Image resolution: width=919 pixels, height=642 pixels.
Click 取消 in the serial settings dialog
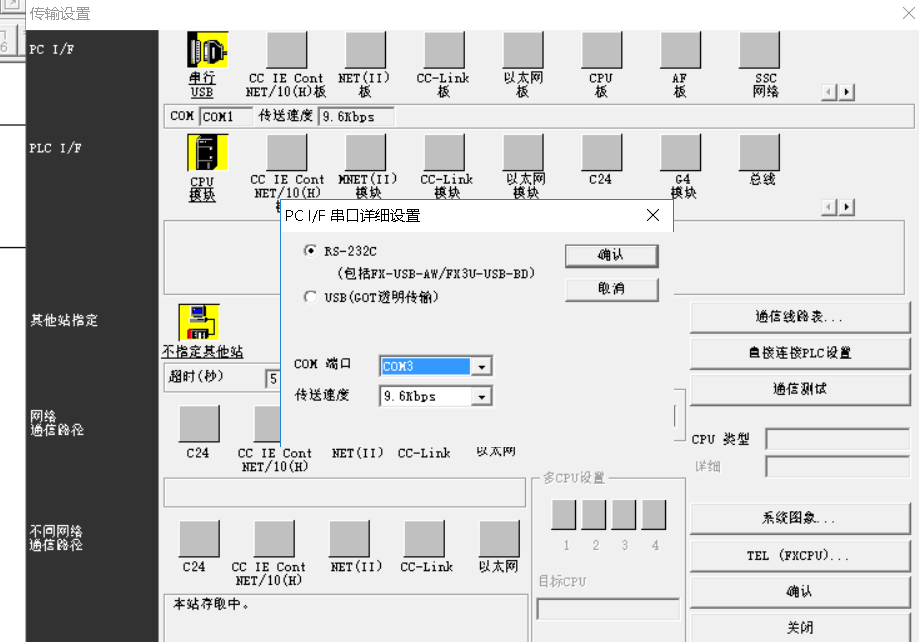point(611,289)
